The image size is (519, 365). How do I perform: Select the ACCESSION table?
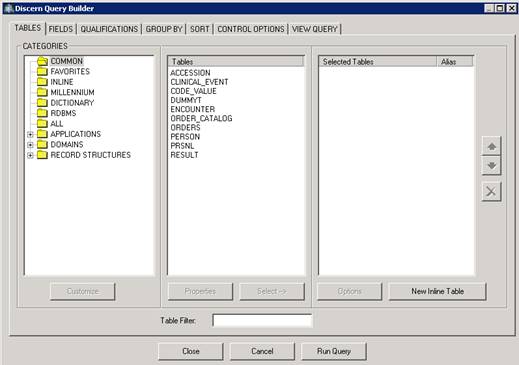pyautogui.click(x=190, y=73)
